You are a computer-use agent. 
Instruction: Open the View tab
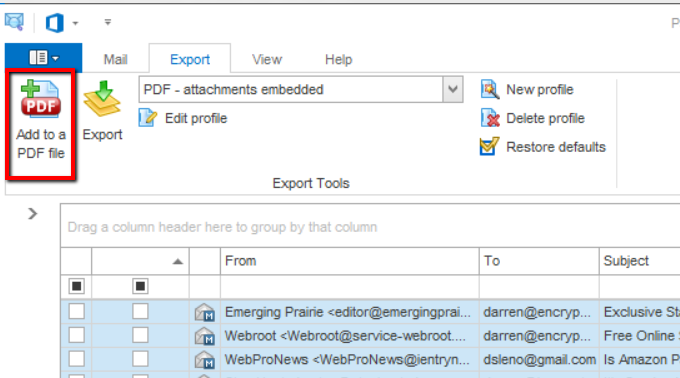267,59
